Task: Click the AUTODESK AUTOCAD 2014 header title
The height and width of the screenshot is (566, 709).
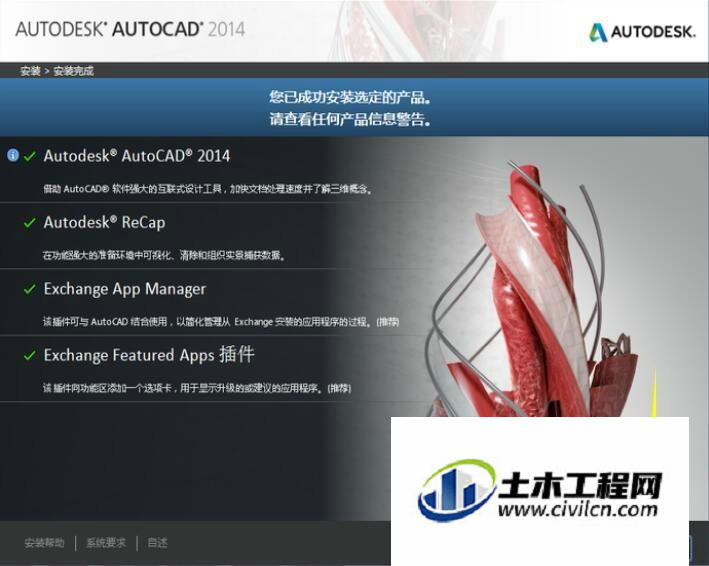Action: coord(130,29)
